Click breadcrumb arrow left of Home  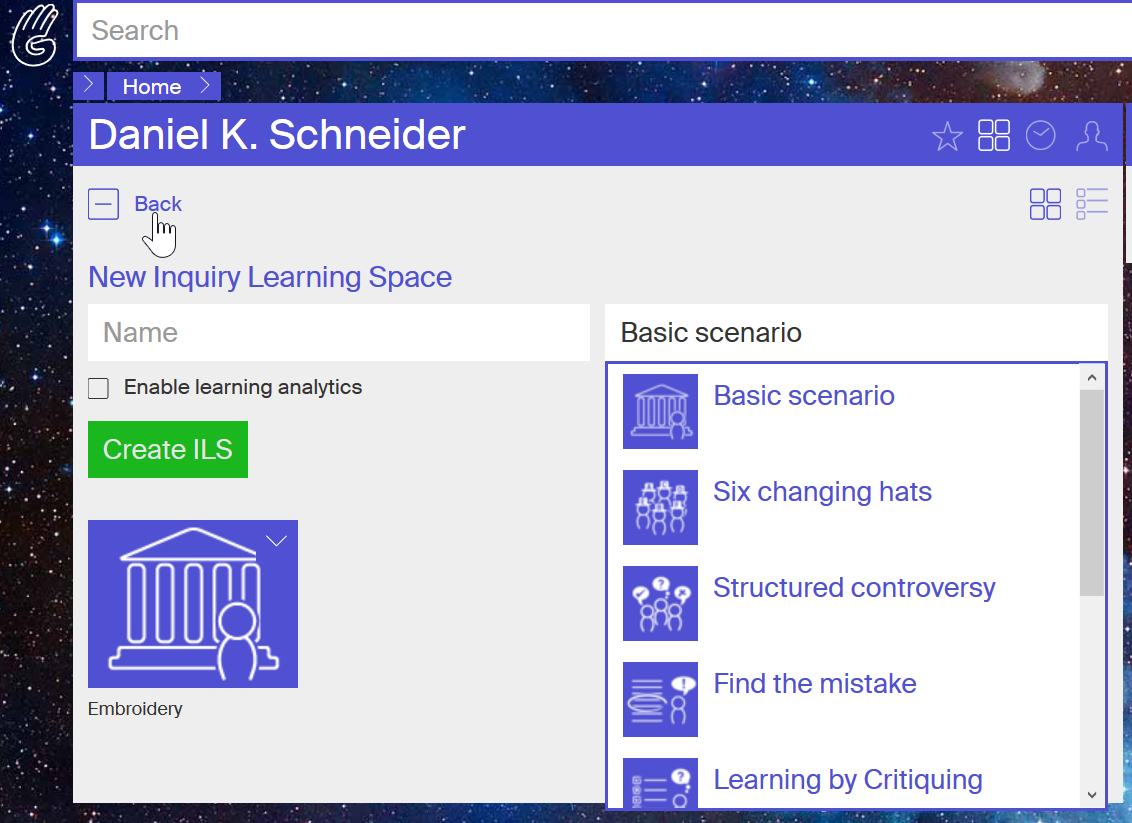coord(88,86)
